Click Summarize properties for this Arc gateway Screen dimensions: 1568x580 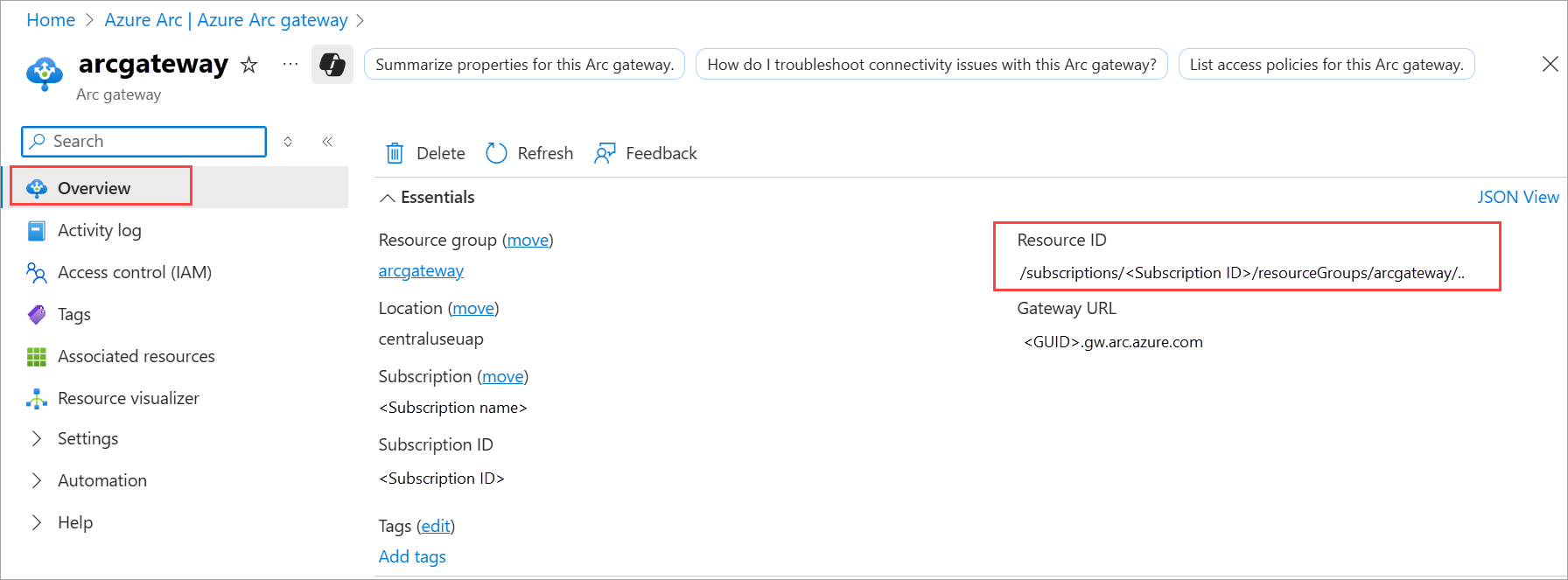524,65
